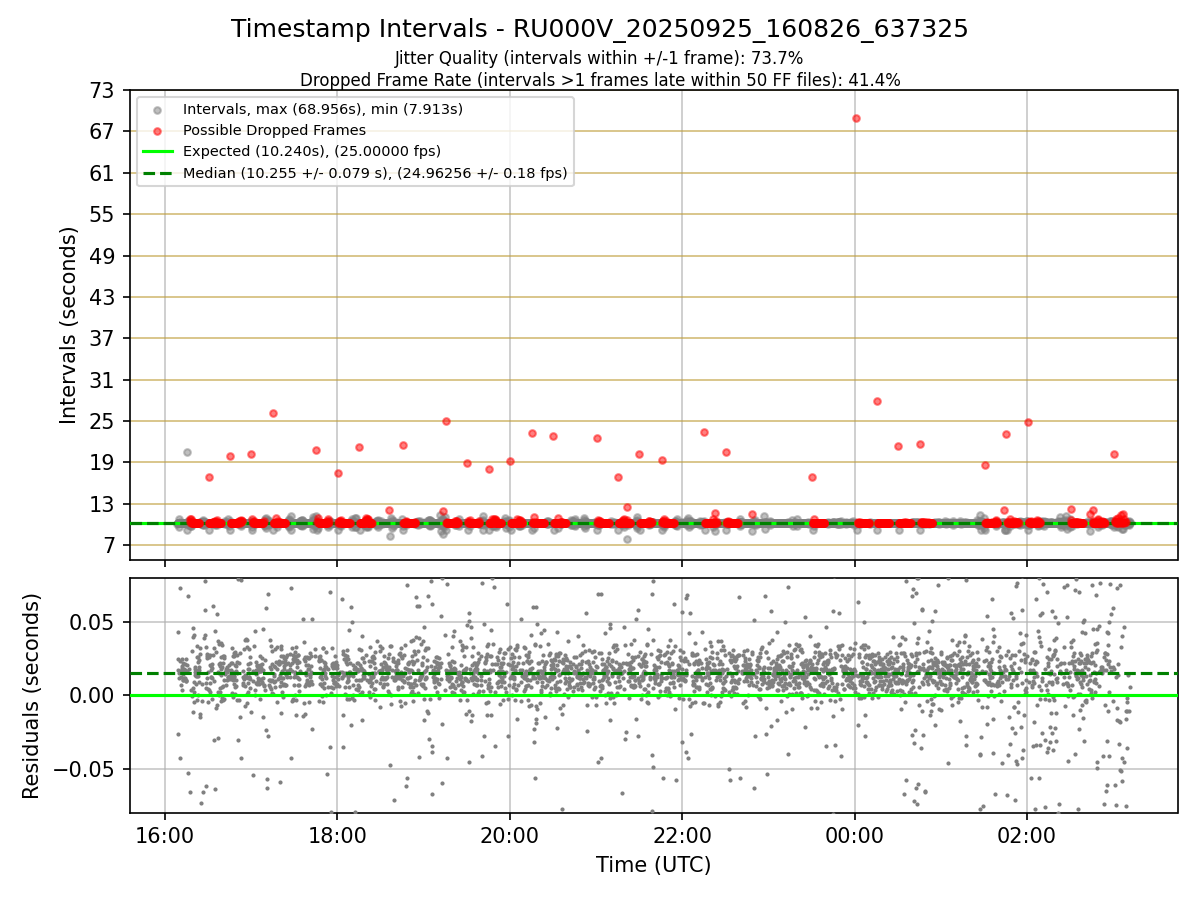Select the 'Dropped Frame Rate' subtitle line
Image resolution: width=1200 pixels, height=900 pixels.
click(x=600, y=80)
